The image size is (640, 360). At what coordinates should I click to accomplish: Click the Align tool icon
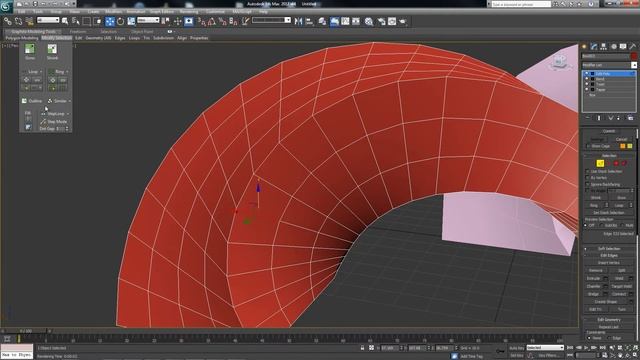[x=309, y=21]
